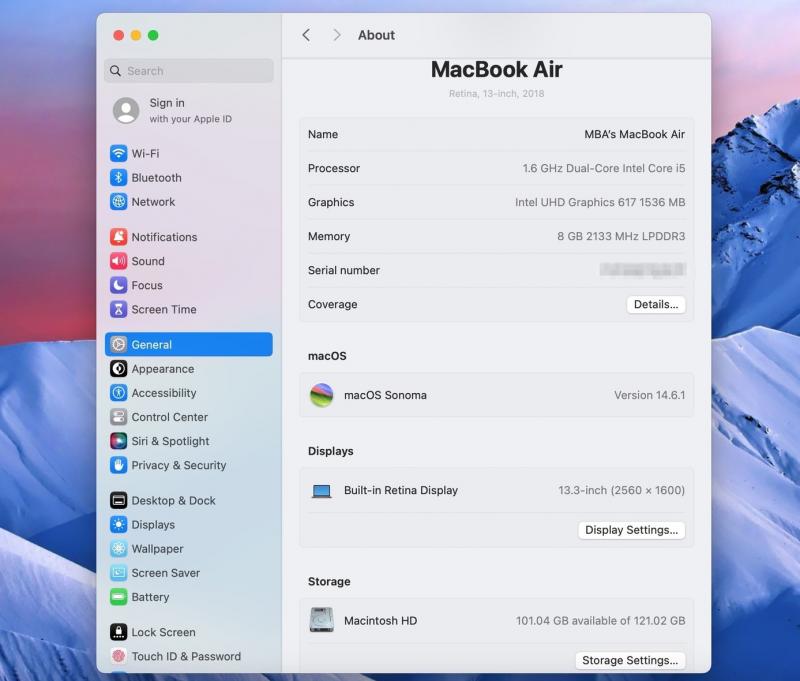Click the Built-in Retina Display laptop icon
Viewport: 800px width, 681px height.
pos(321,491)
